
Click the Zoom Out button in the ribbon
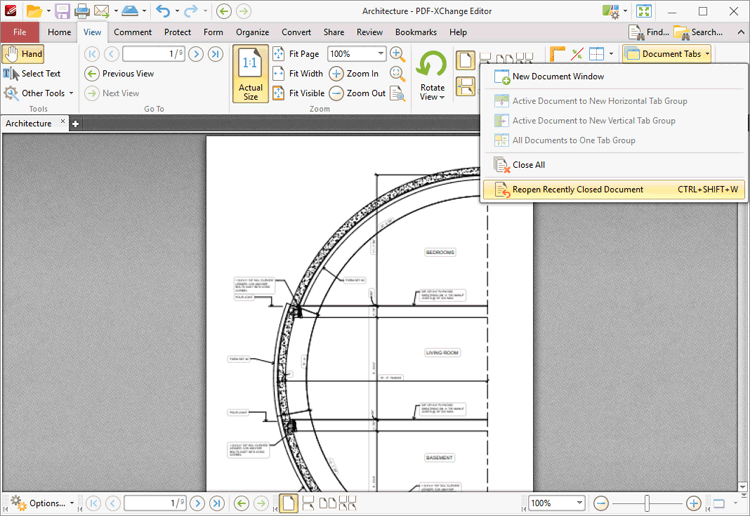click(x=358, y=93)
